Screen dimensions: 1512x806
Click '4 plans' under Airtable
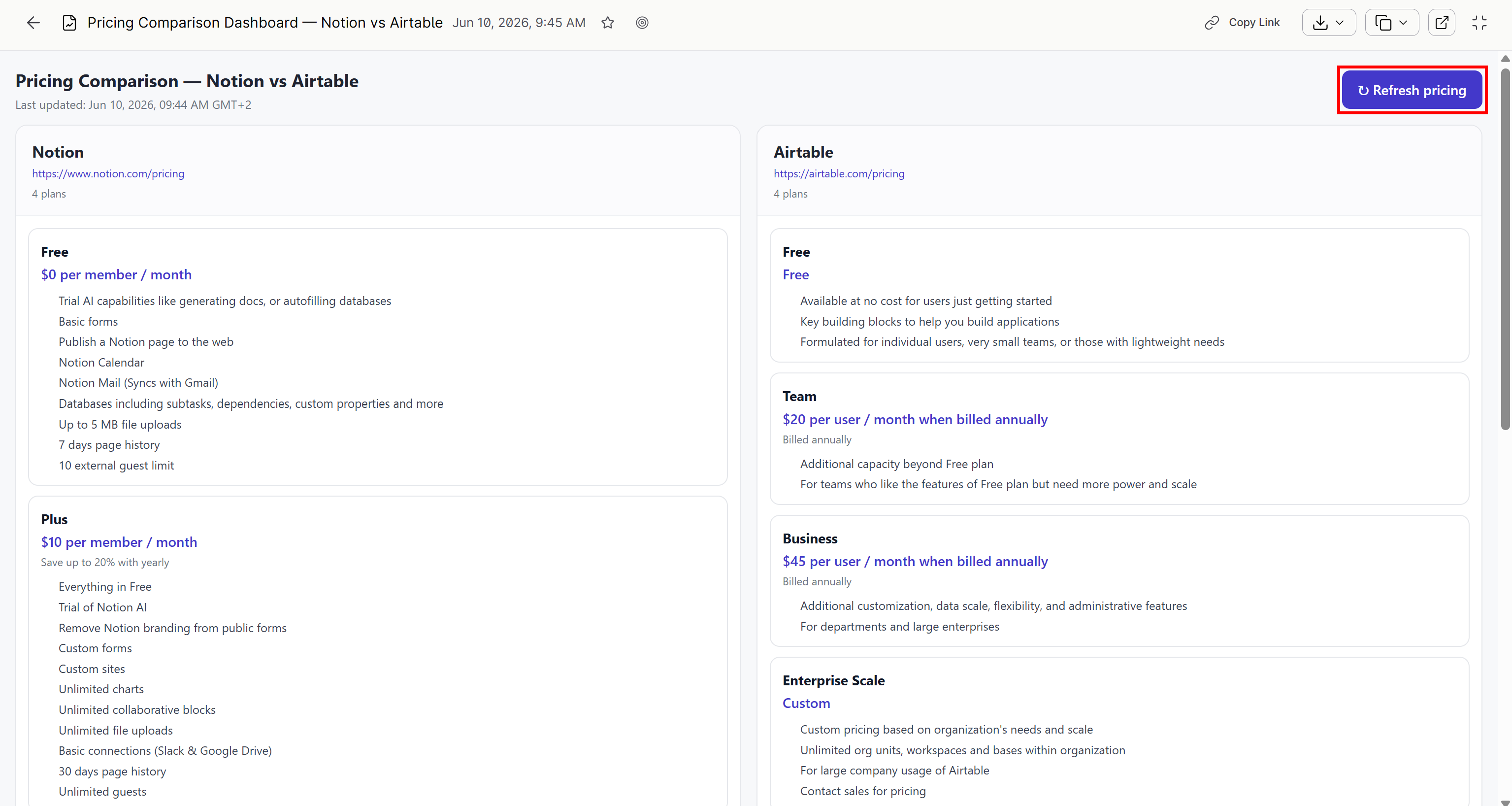[x=790, y=194]
